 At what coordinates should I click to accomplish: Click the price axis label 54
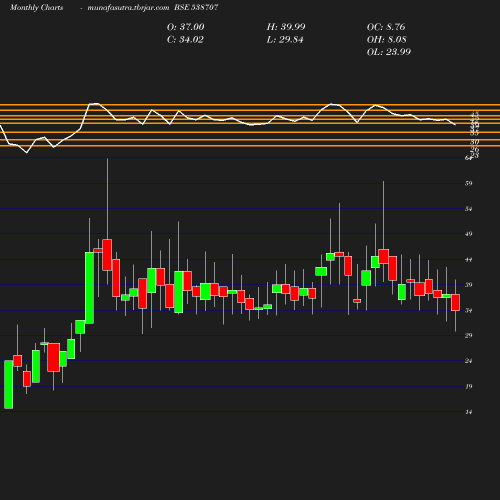469,209
